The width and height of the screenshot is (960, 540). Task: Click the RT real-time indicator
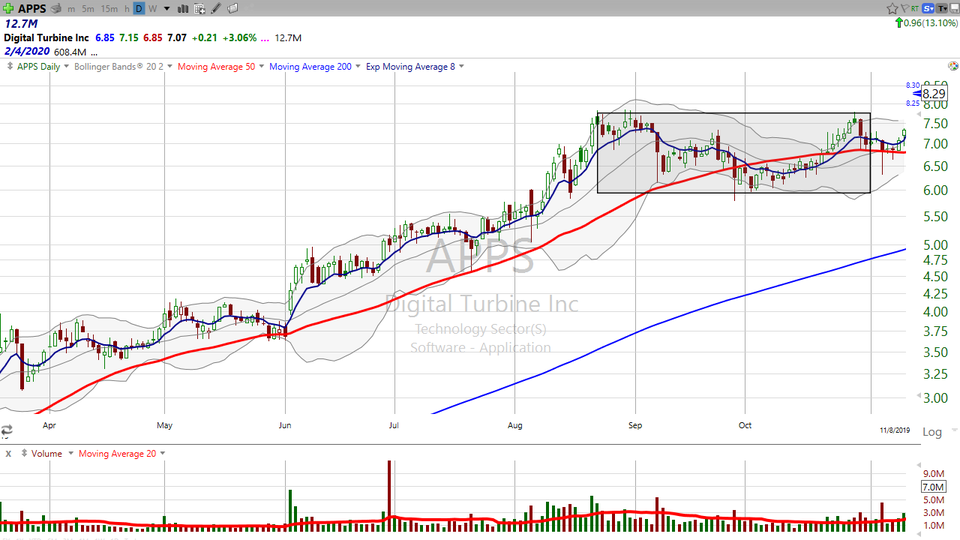pyautogui.click(x=915, y=8)
